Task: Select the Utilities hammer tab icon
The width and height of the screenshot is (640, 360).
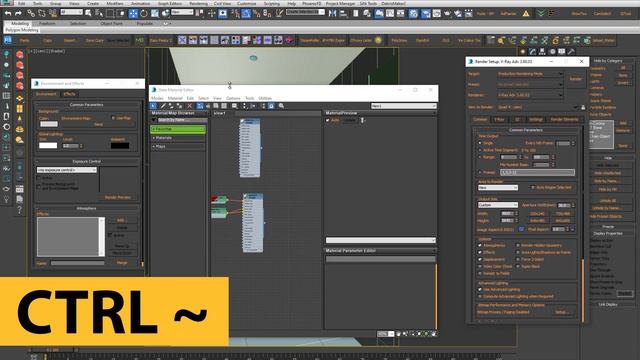Action: (x=571, y=51)
